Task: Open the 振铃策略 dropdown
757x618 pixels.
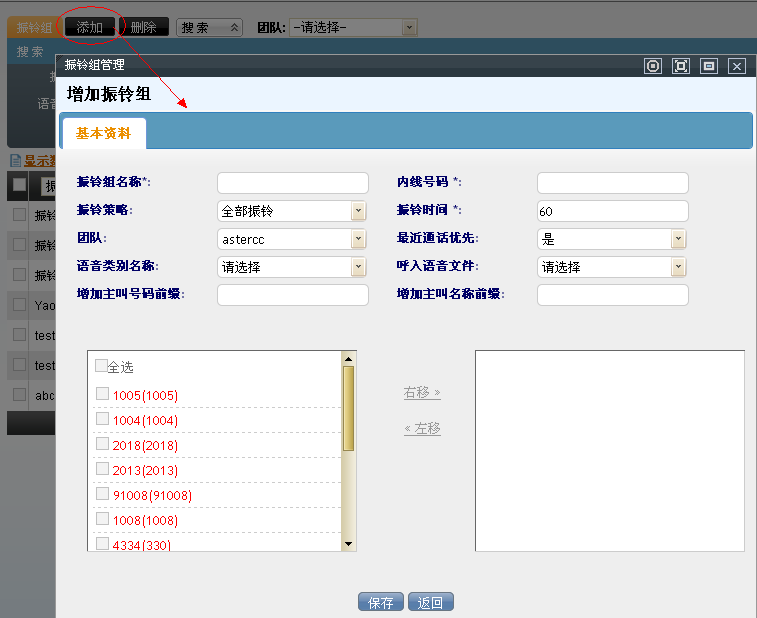Action: 358,211
